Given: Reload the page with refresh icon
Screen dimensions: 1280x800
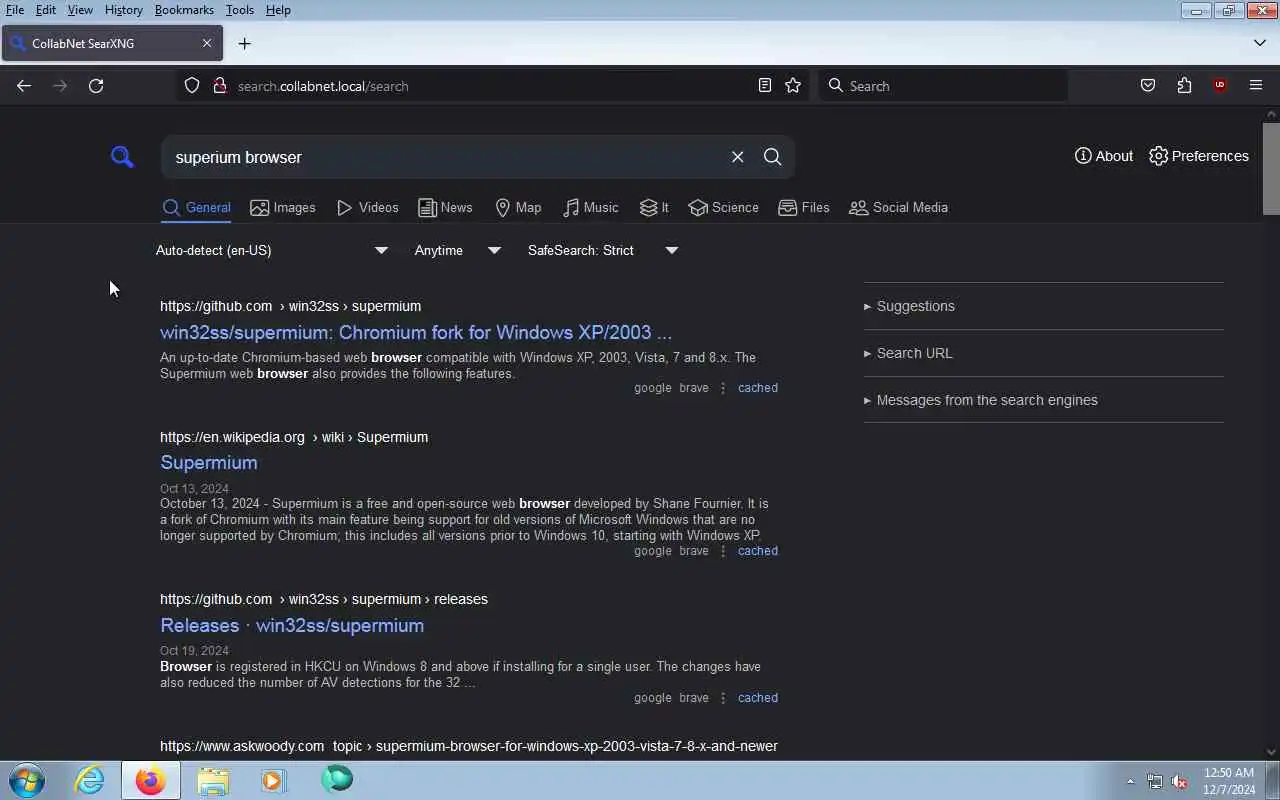Looking at the screenshot, I should (x=96, y=86).
